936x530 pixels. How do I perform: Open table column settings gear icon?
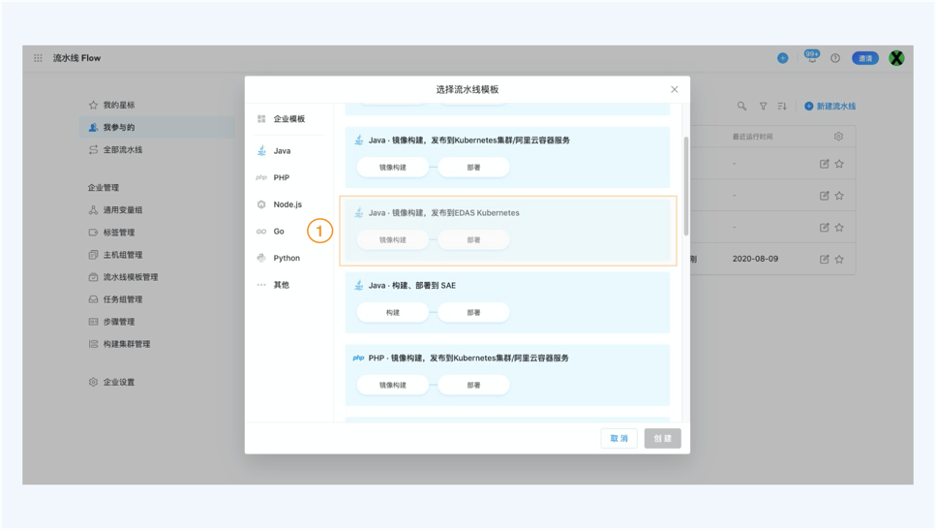coord(839,137)
